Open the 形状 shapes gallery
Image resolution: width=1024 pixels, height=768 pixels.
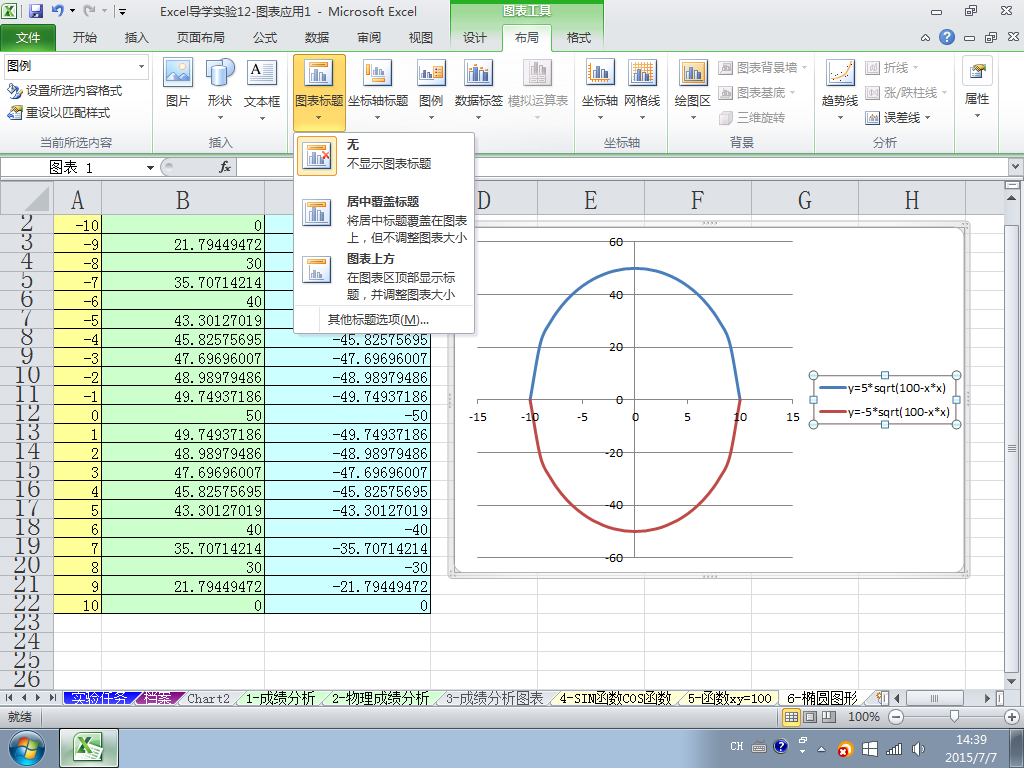220,89
